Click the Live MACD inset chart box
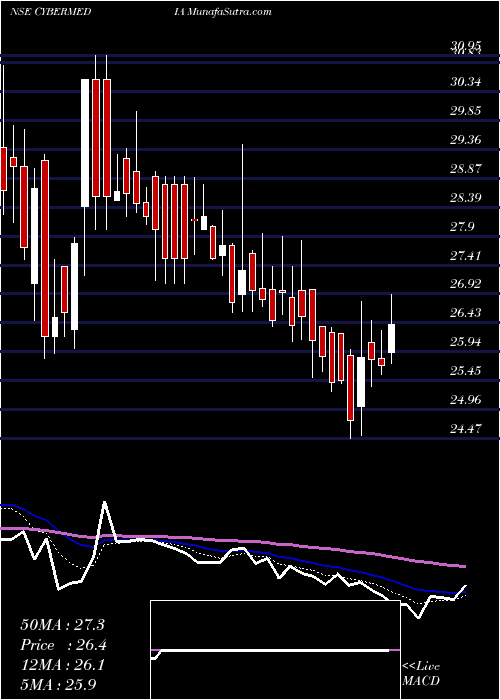Screen dimensions: 500x700 pos(275,650)
